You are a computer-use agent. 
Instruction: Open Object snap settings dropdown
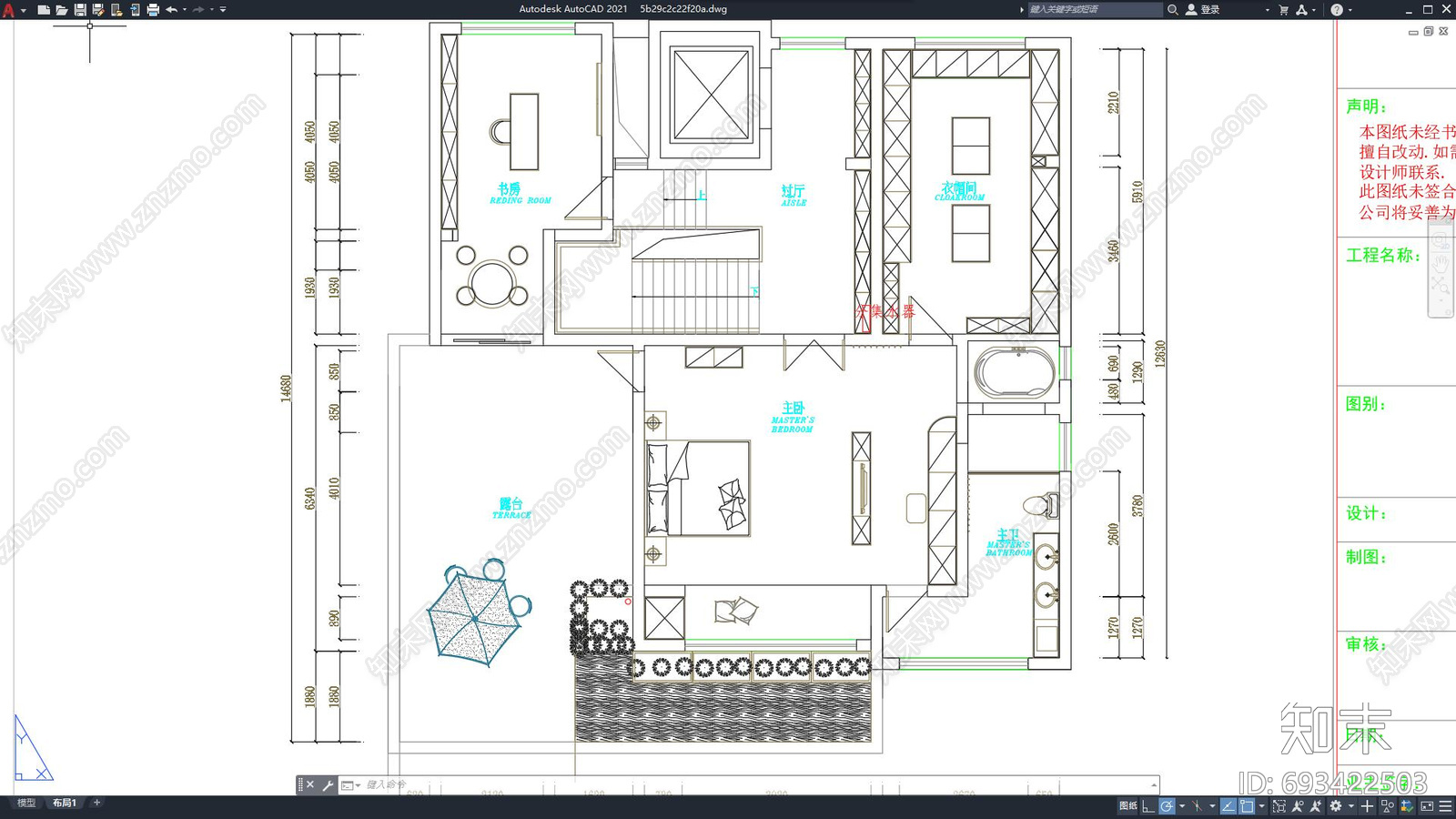point(1261,806)
